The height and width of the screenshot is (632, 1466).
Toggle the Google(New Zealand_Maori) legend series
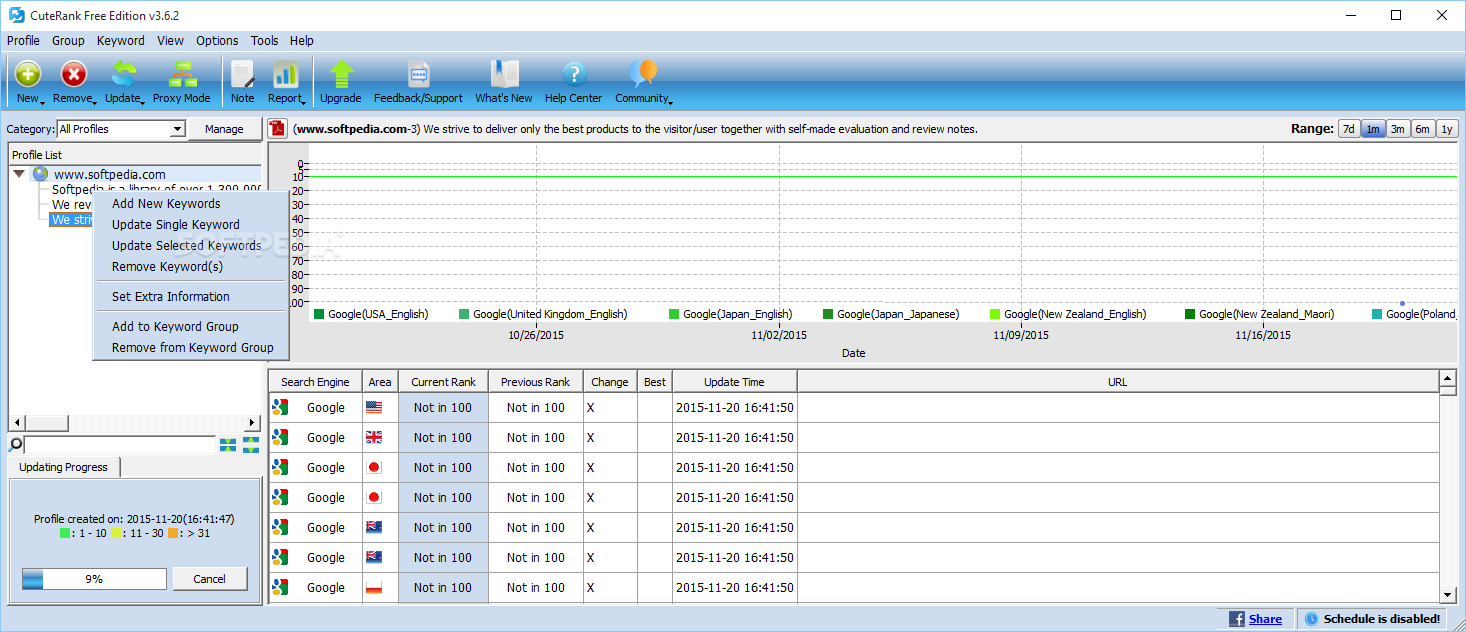point(1260,314)
